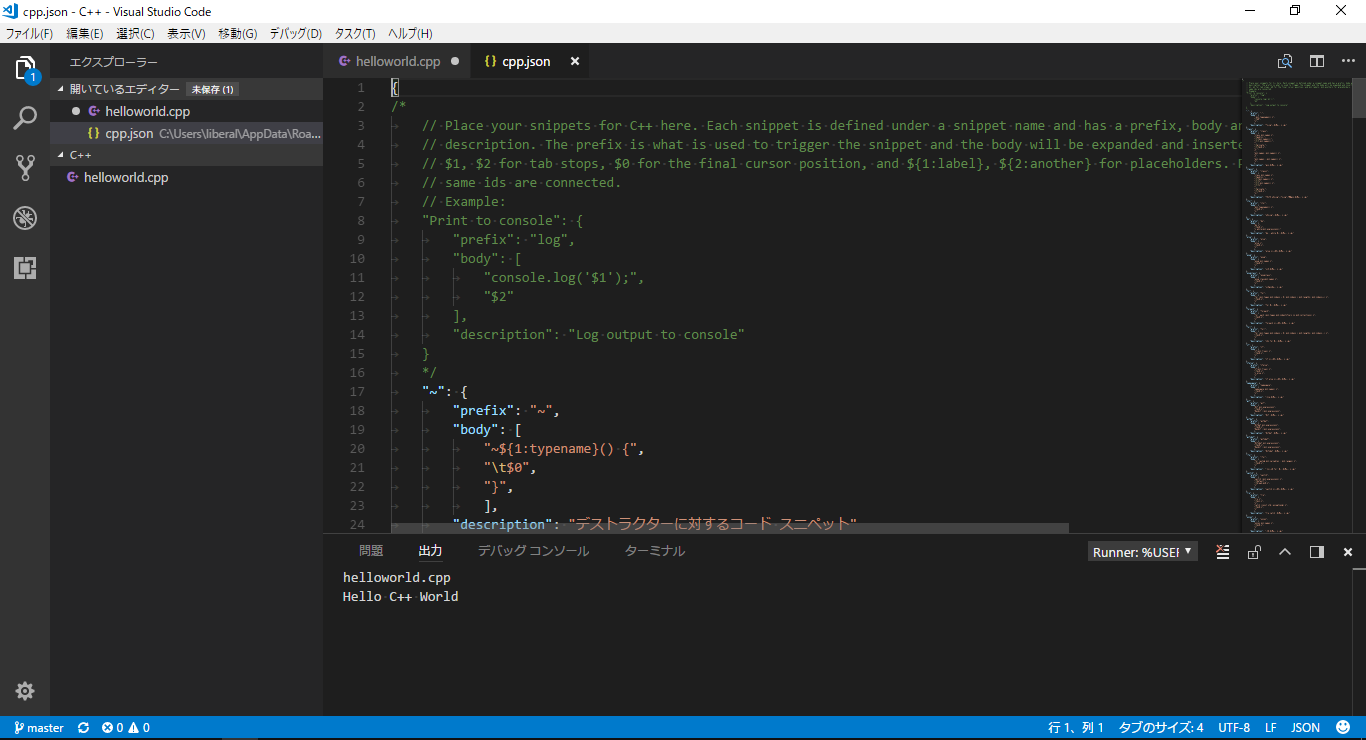Viewport: 1366px width, 740px height.
Task: Click the 行 1、列 1 cursor position
Action: click(1076, 728)
